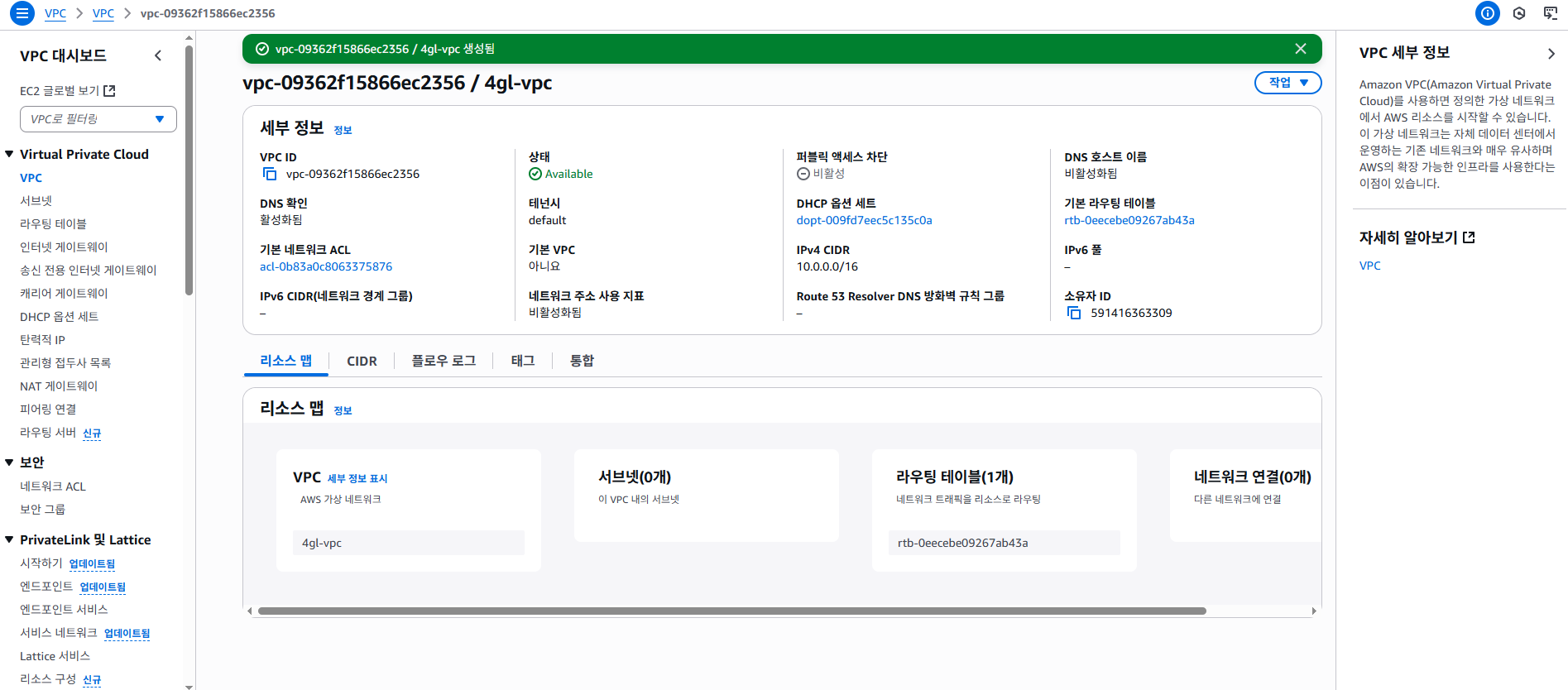This screenshot has height=690, width=1568.
Task: Click first VPC breadcrumb link
Action: pyautogui.click(x=55, y=13)
